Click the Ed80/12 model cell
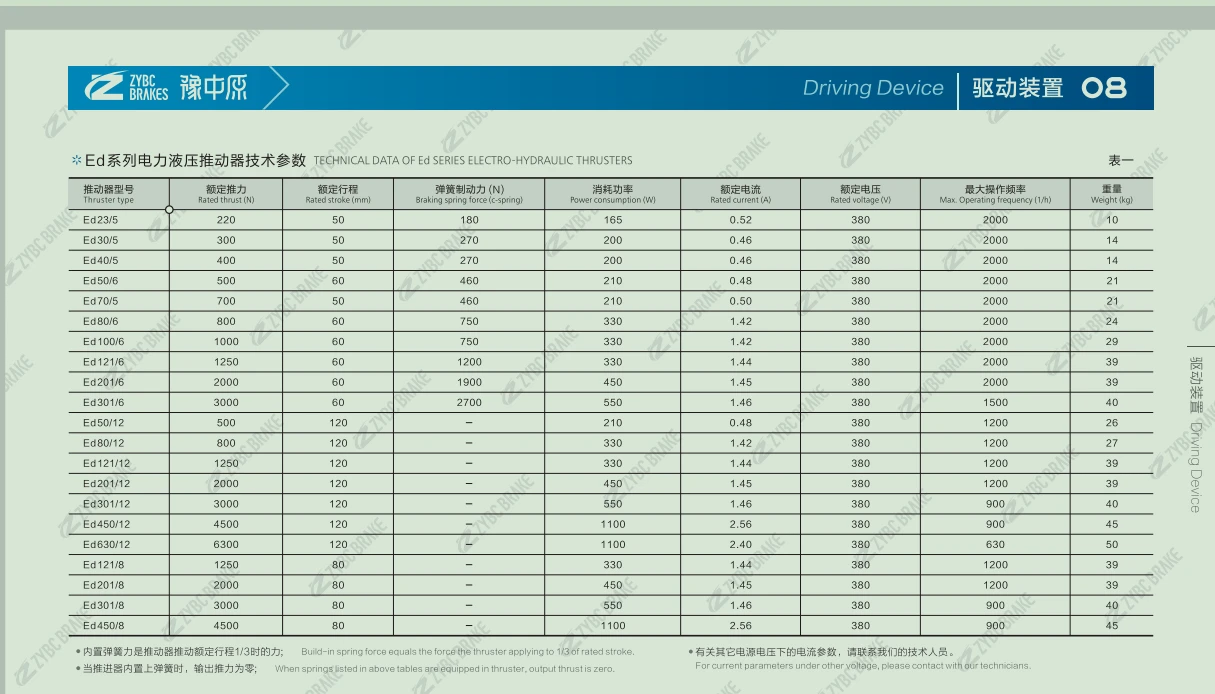Viewport: 1215px width, 694px height. coord(103,443)
